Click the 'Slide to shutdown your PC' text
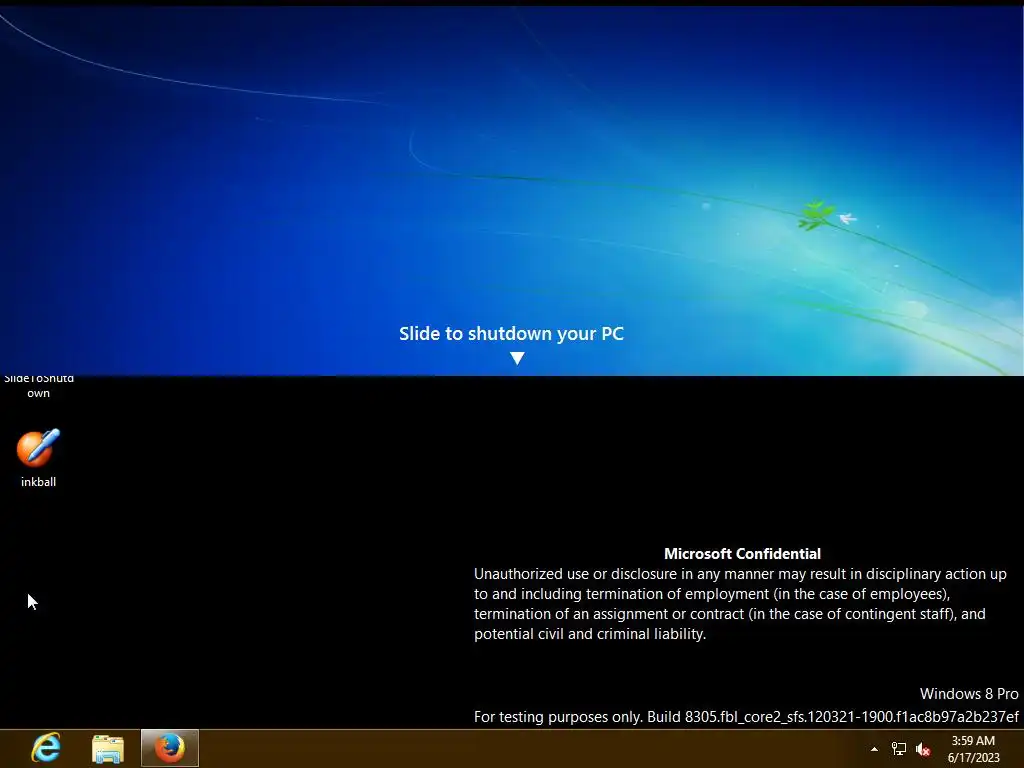The height and width of the screenshot is (768, 1024). (511, 333)
